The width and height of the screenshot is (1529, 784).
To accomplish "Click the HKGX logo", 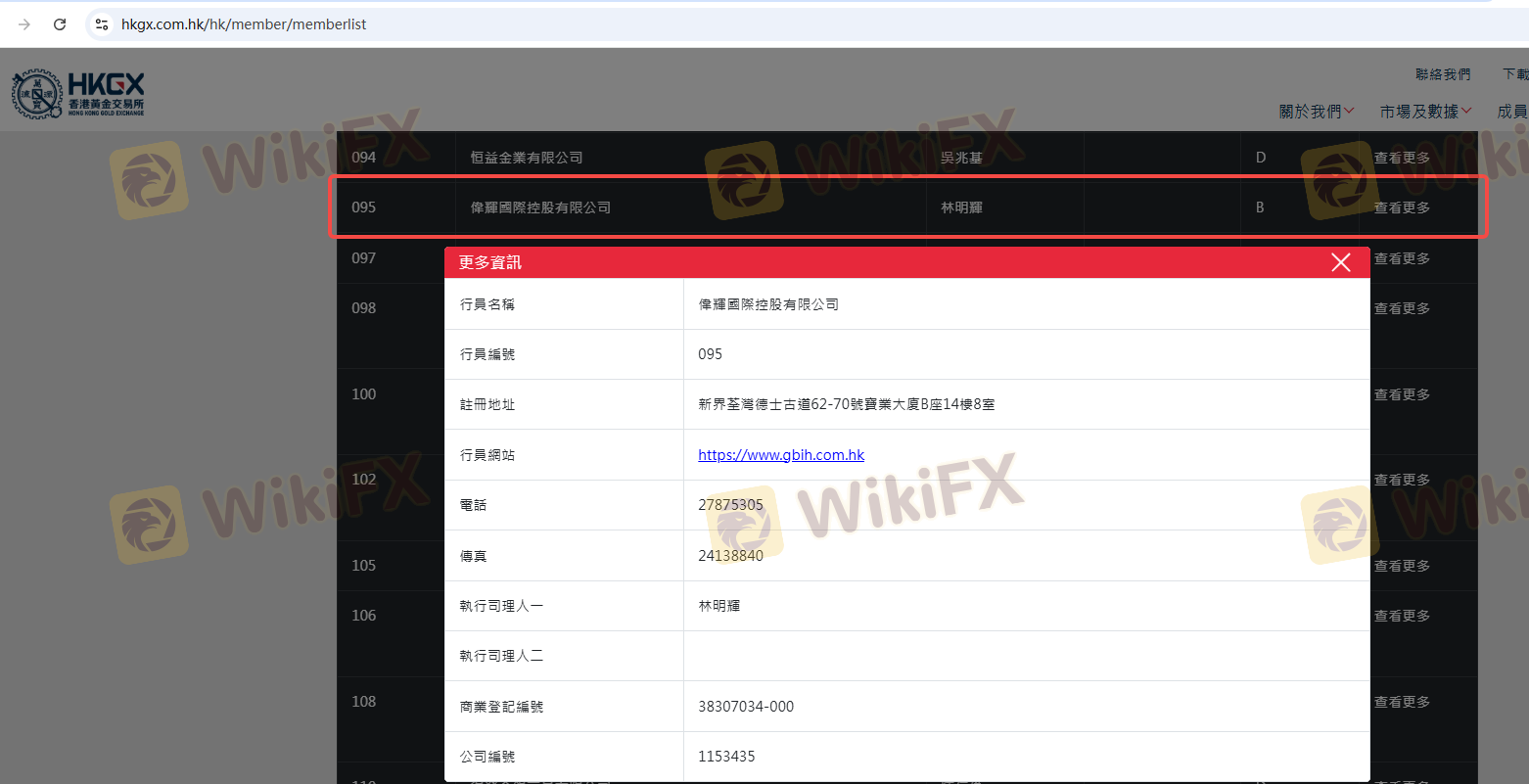I will click(78, 94).
